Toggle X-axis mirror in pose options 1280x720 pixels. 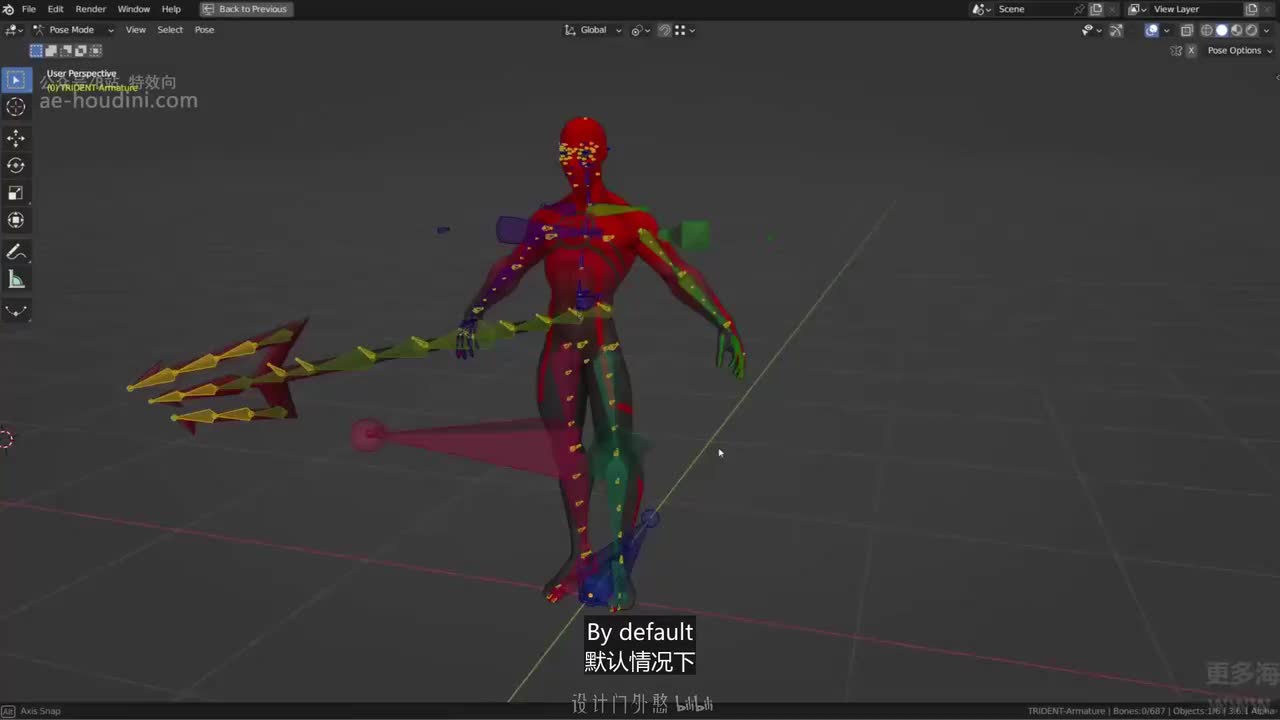pos(1191,50)
